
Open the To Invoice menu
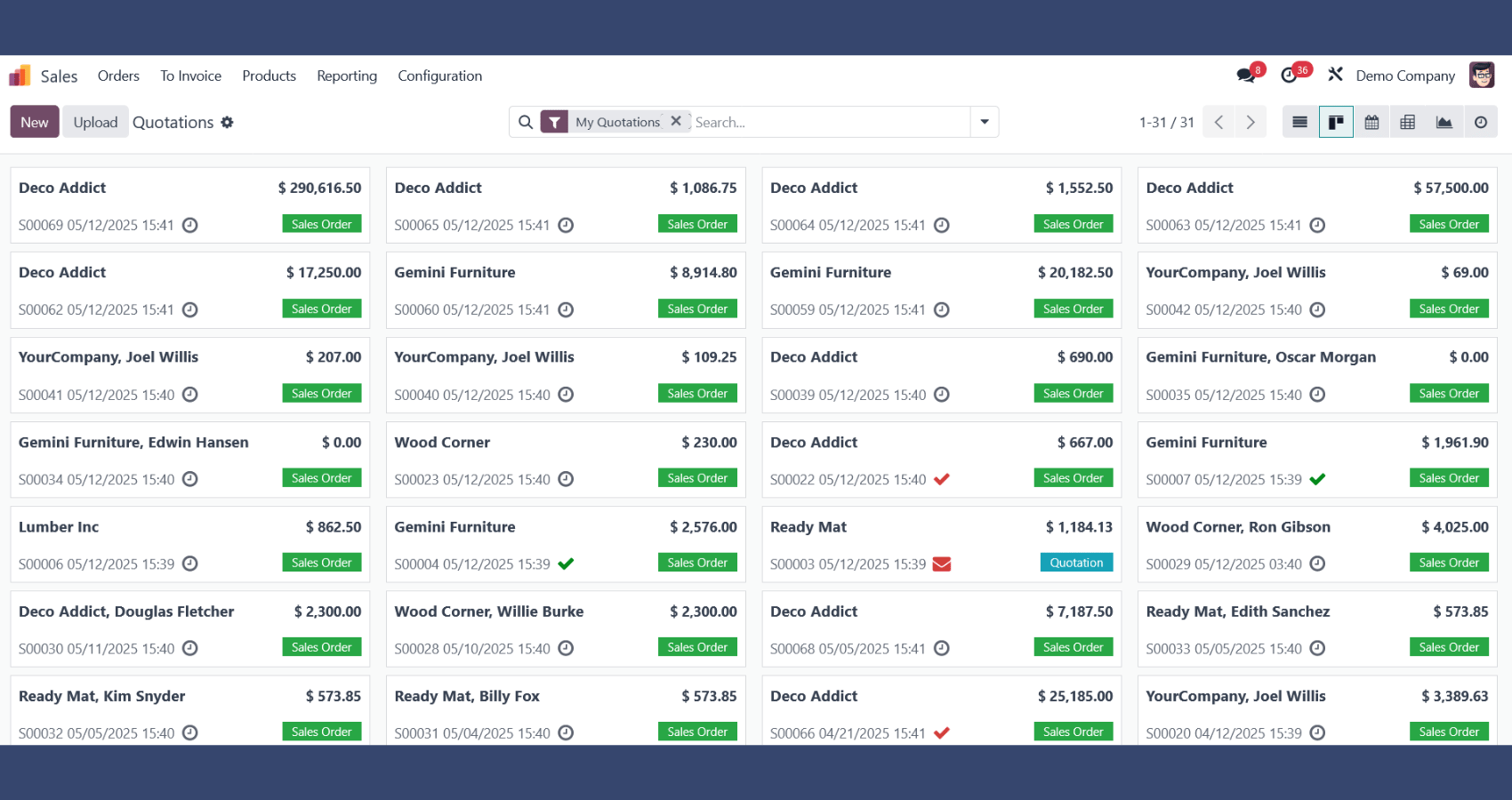tap(191, 76)
